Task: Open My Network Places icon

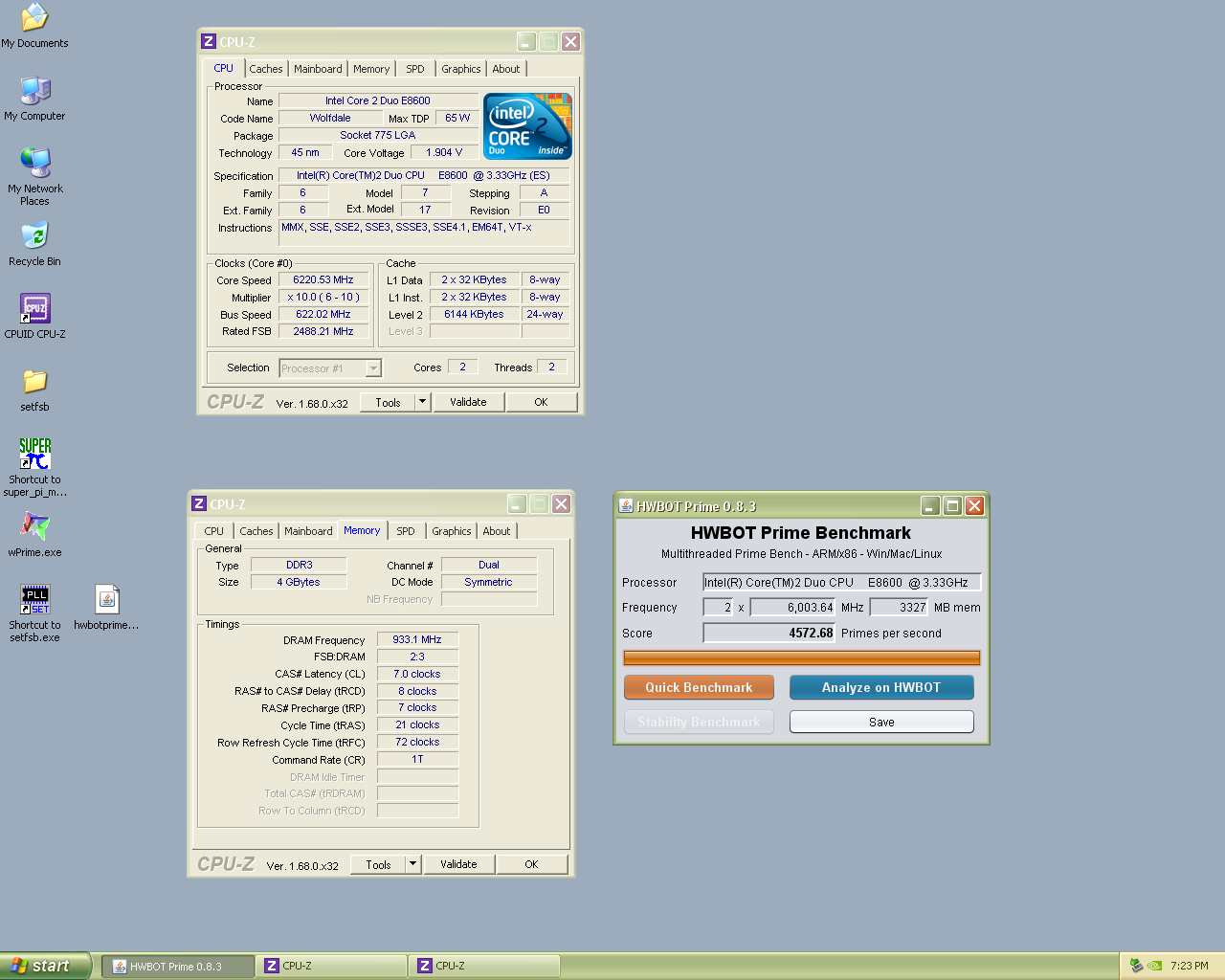Action: tap(34, 164)
